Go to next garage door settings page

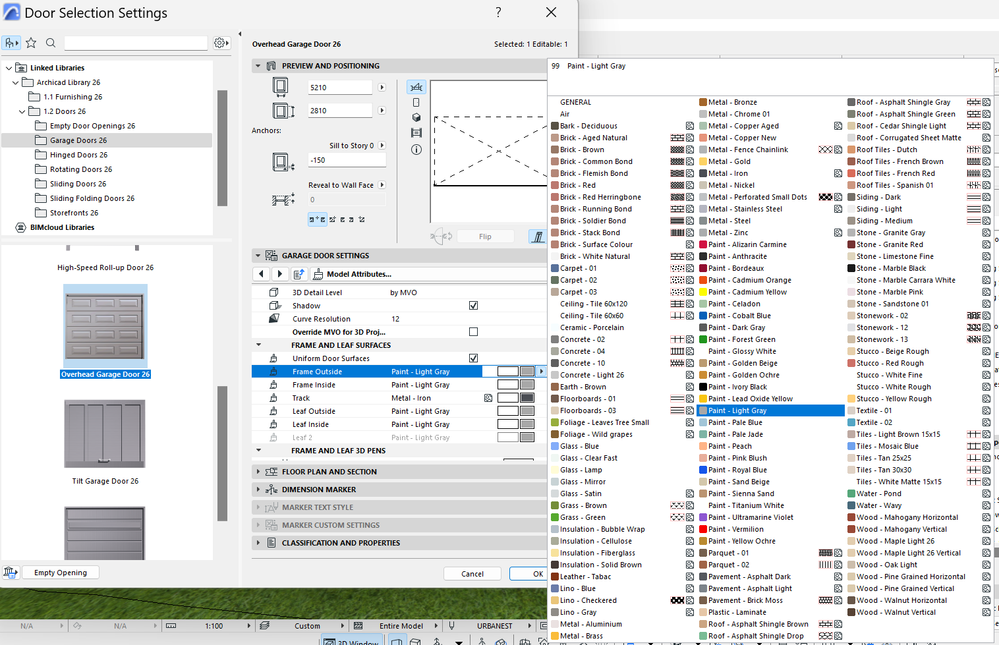(x=279, y=273)
